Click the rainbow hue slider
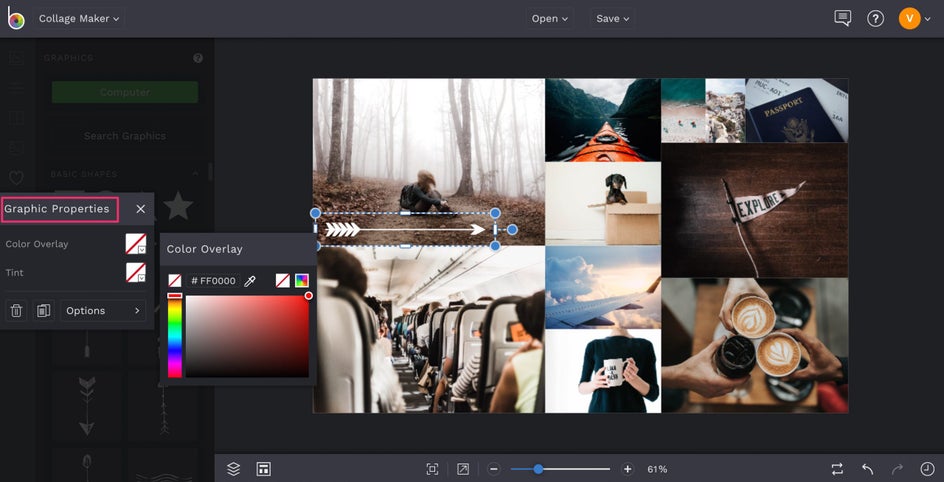The height and width of the screenshot is (482, 944). [175, 337]
